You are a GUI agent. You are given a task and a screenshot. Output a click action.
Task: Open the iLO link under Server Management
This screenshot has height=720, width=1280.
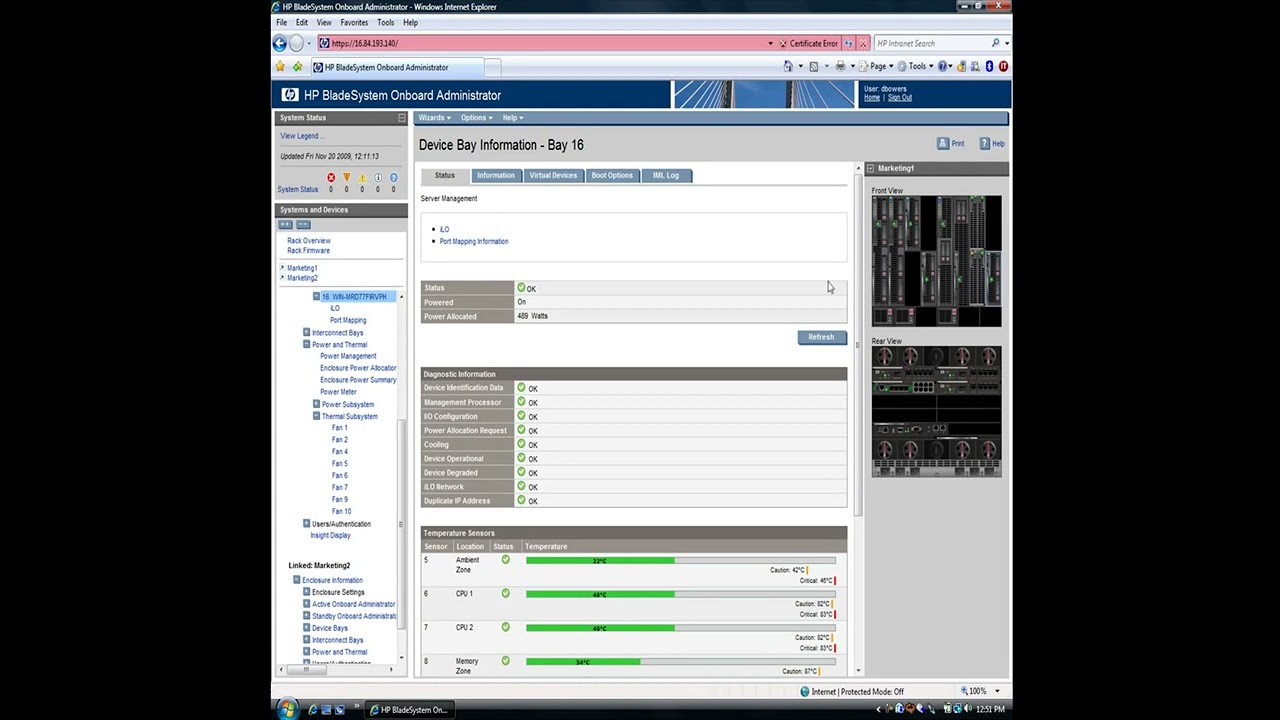[x=445, y=230]
